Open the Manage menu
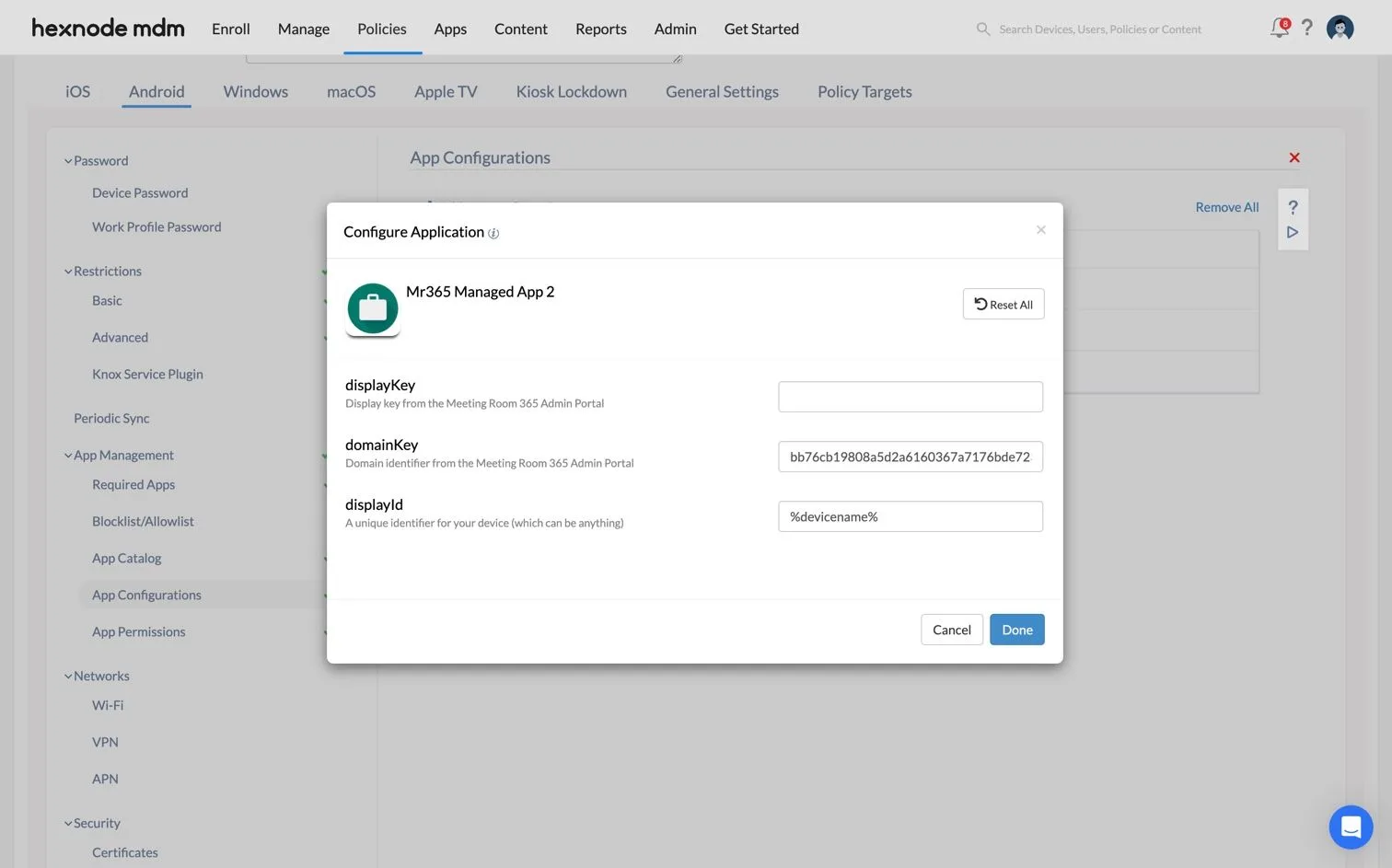This screenshot has width=1392, height=868. (304, 29)
